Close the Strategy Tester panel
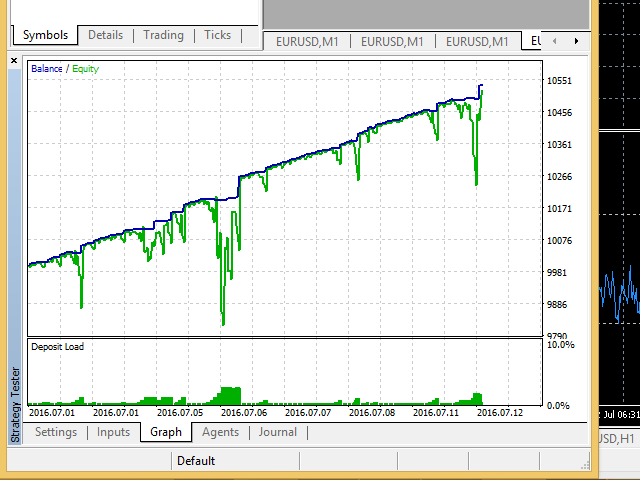 pyautogui.click(x=14, y=61)
